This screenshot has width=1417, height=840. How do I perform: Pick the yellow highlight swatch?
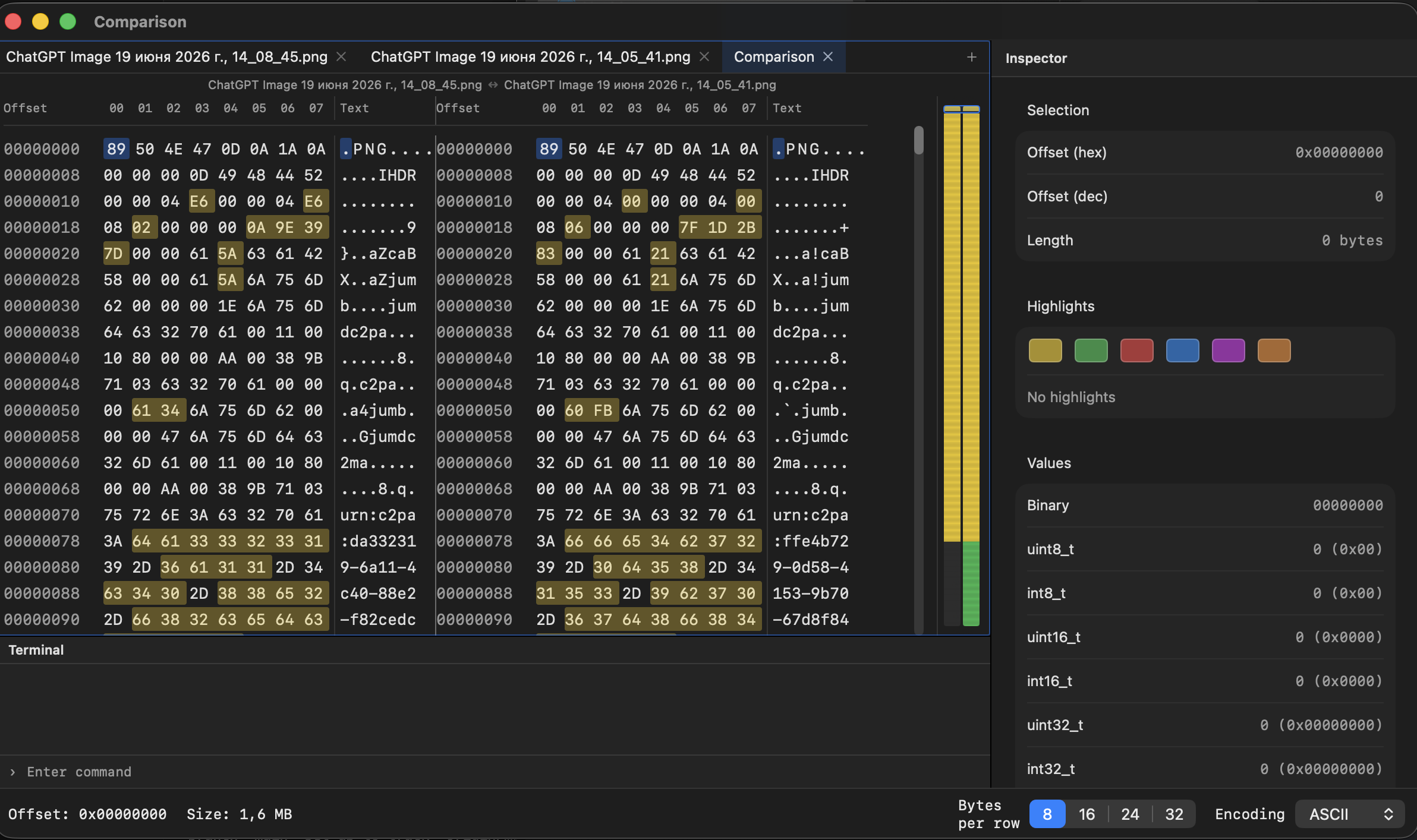pos(1045,350)
